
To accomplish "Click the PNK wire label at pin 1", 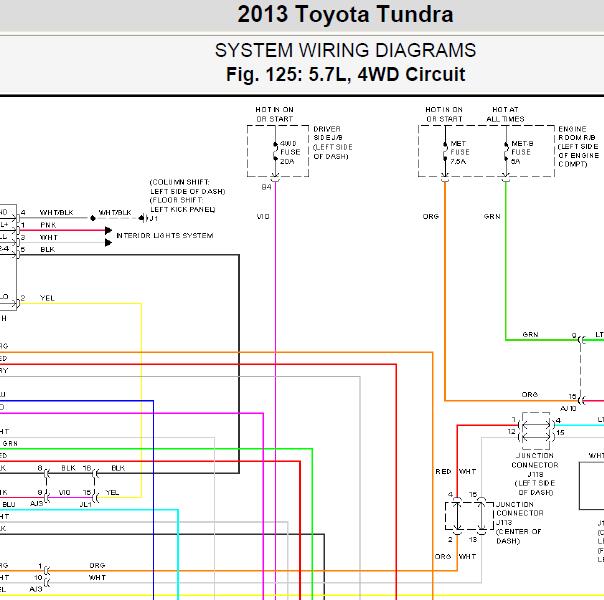I will pyautogui.click(x=48, y=225).
